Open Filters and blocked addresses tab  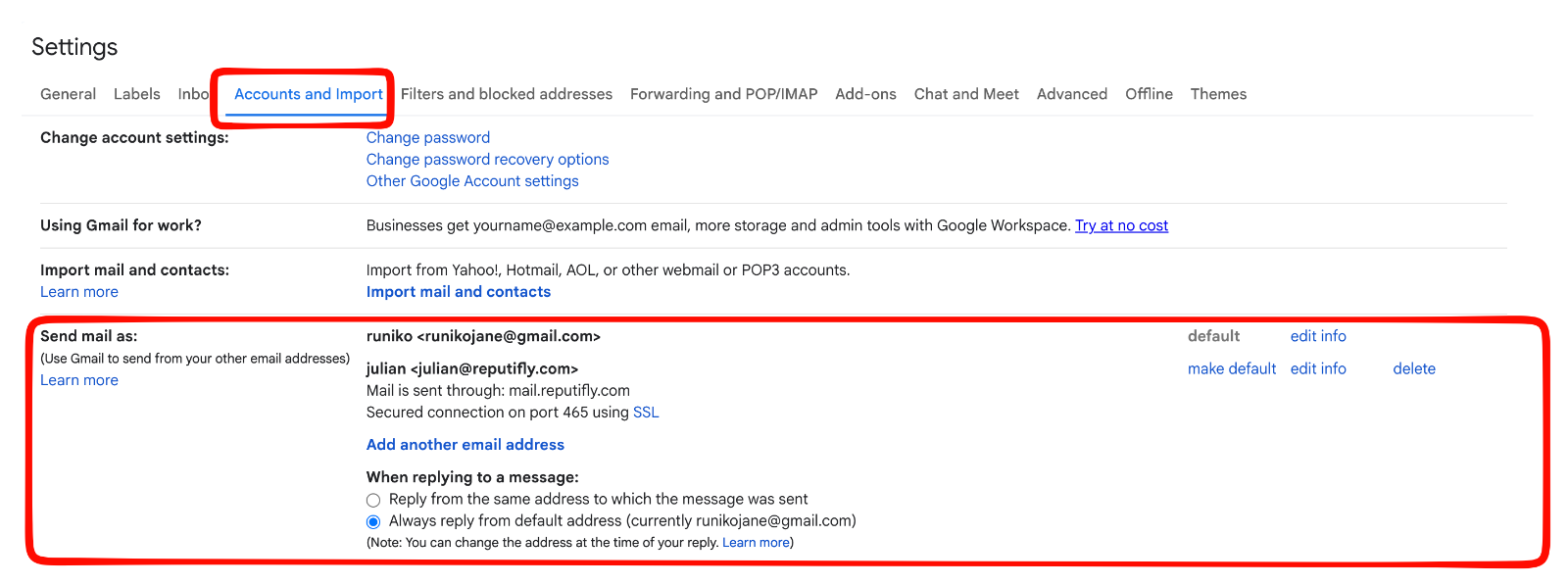point(507,94)
